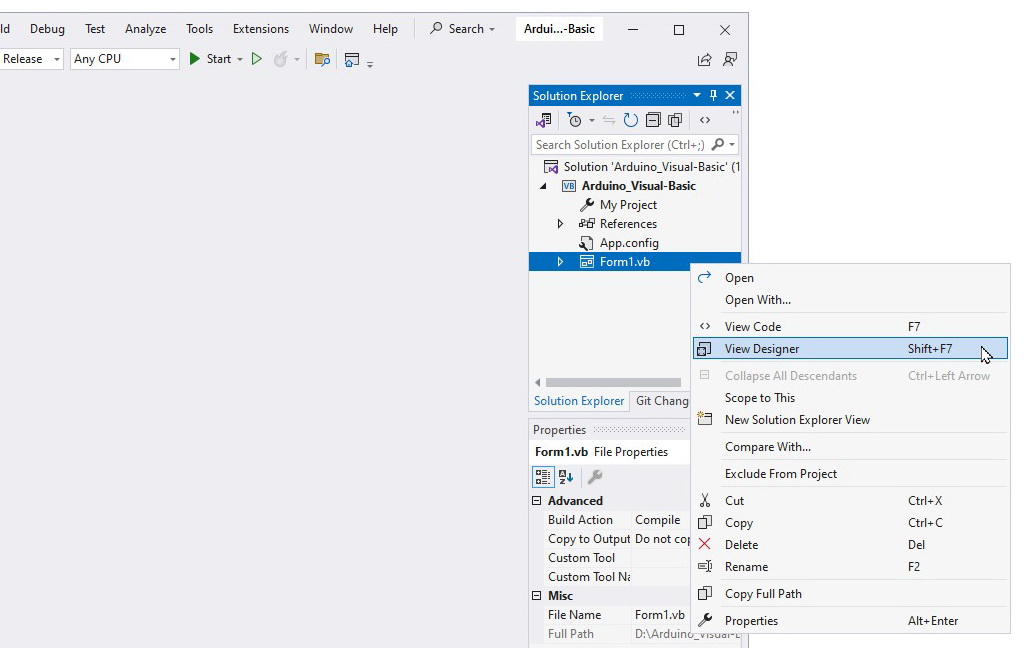The image size is (1024, 648).
Task: Enable Categorized view in Properties panel
Action: click(543, 477)
